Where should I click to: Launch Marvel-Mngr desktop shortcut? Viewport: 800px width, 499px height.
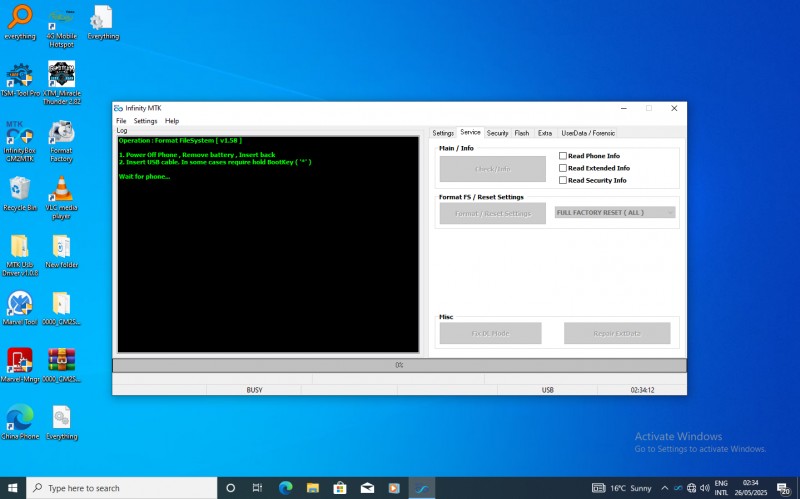pyautogui.click(x=20, y=365)
